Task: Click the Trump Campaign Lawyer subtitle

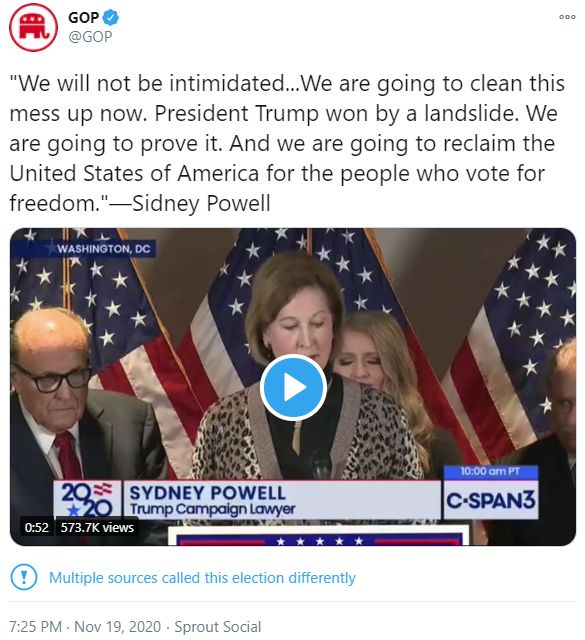Action: [x=212, y=509]
